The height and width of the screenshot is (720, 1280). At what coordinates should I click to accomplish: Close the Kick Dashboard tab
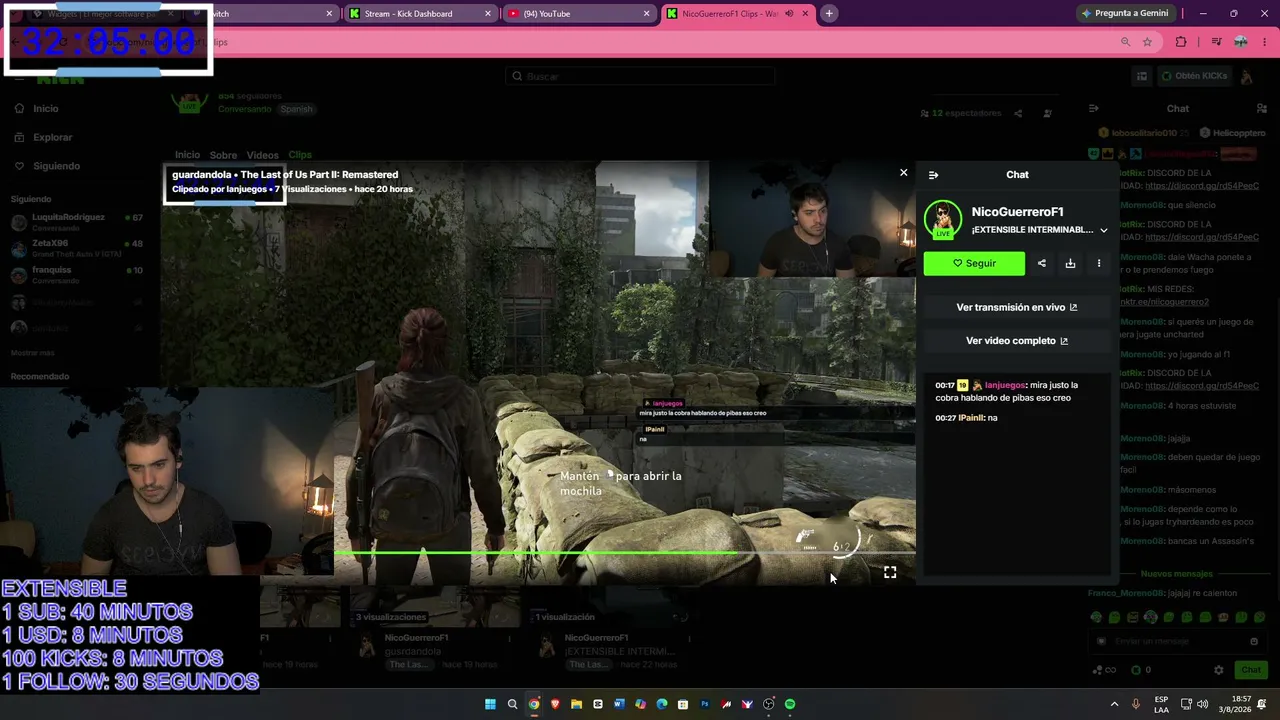point(488,14)
